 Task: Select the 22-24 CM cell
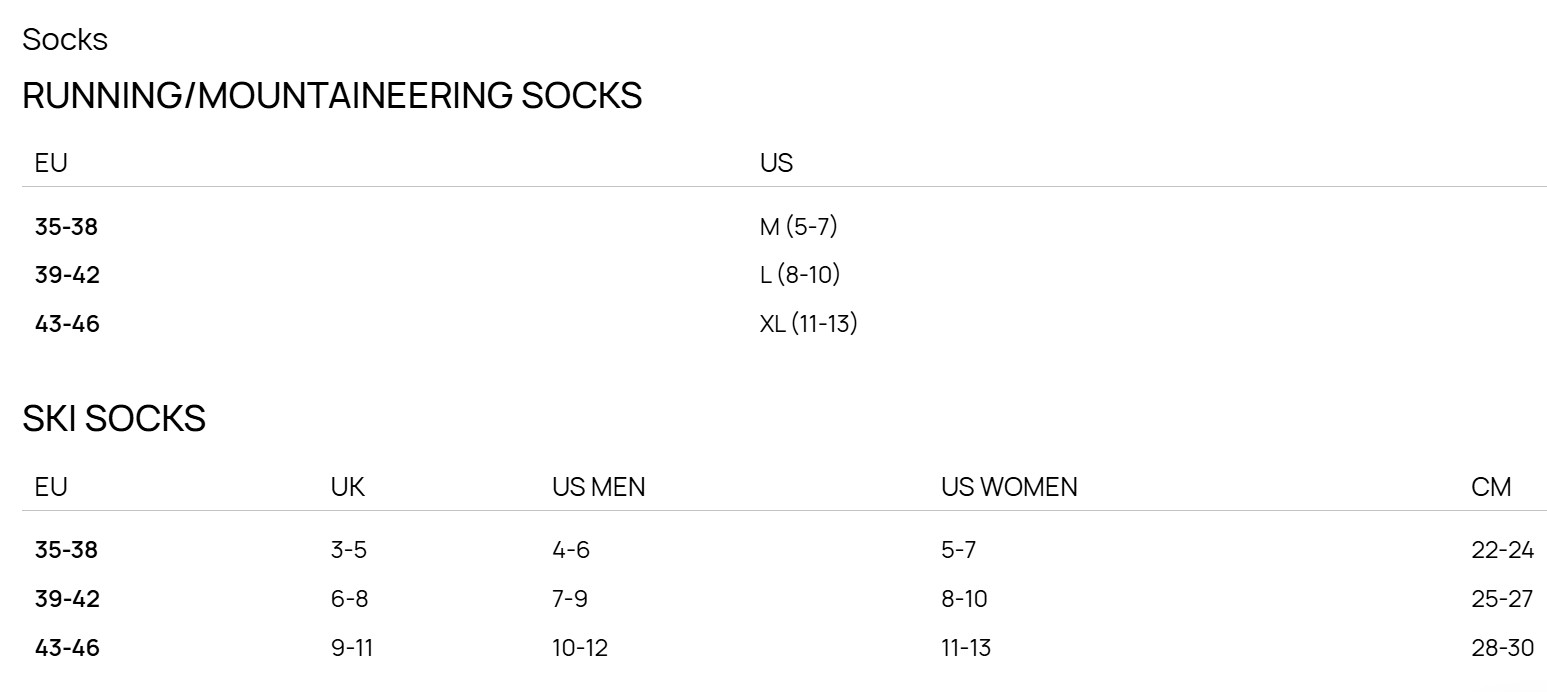1502,550
